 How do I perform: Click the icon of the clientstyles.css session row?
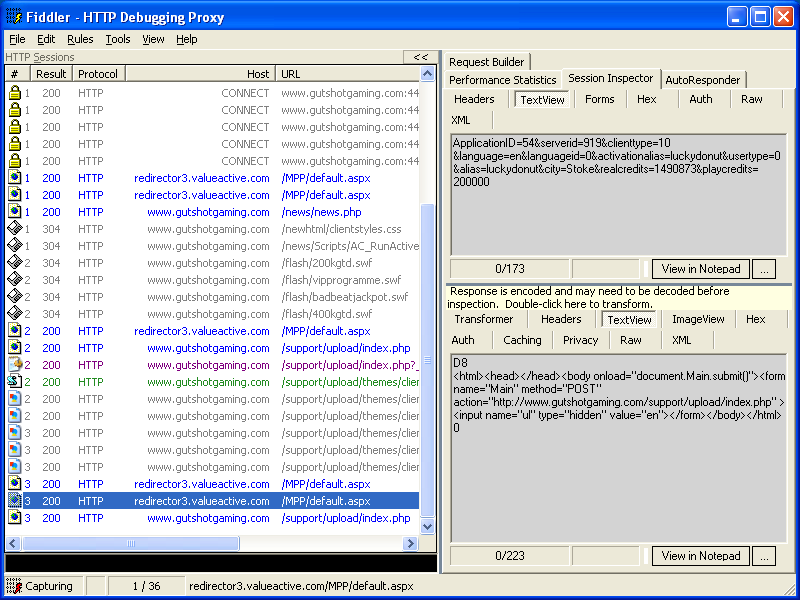pos(15,229)
